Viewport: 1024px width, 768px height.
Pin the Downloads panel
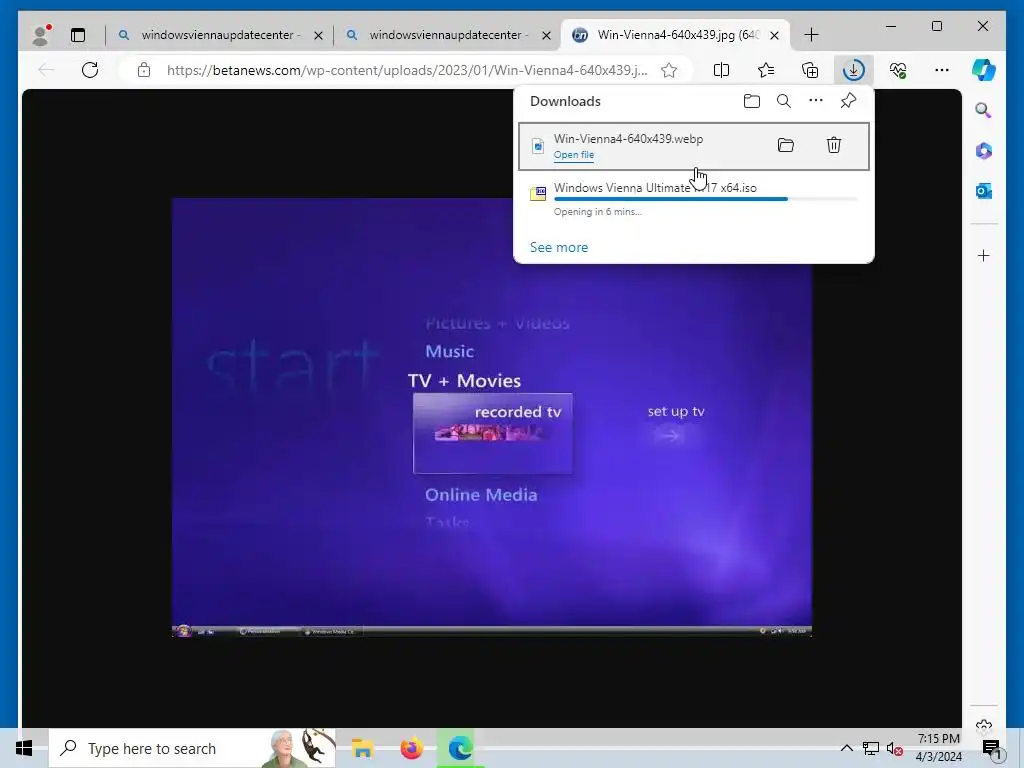point(848,101)
